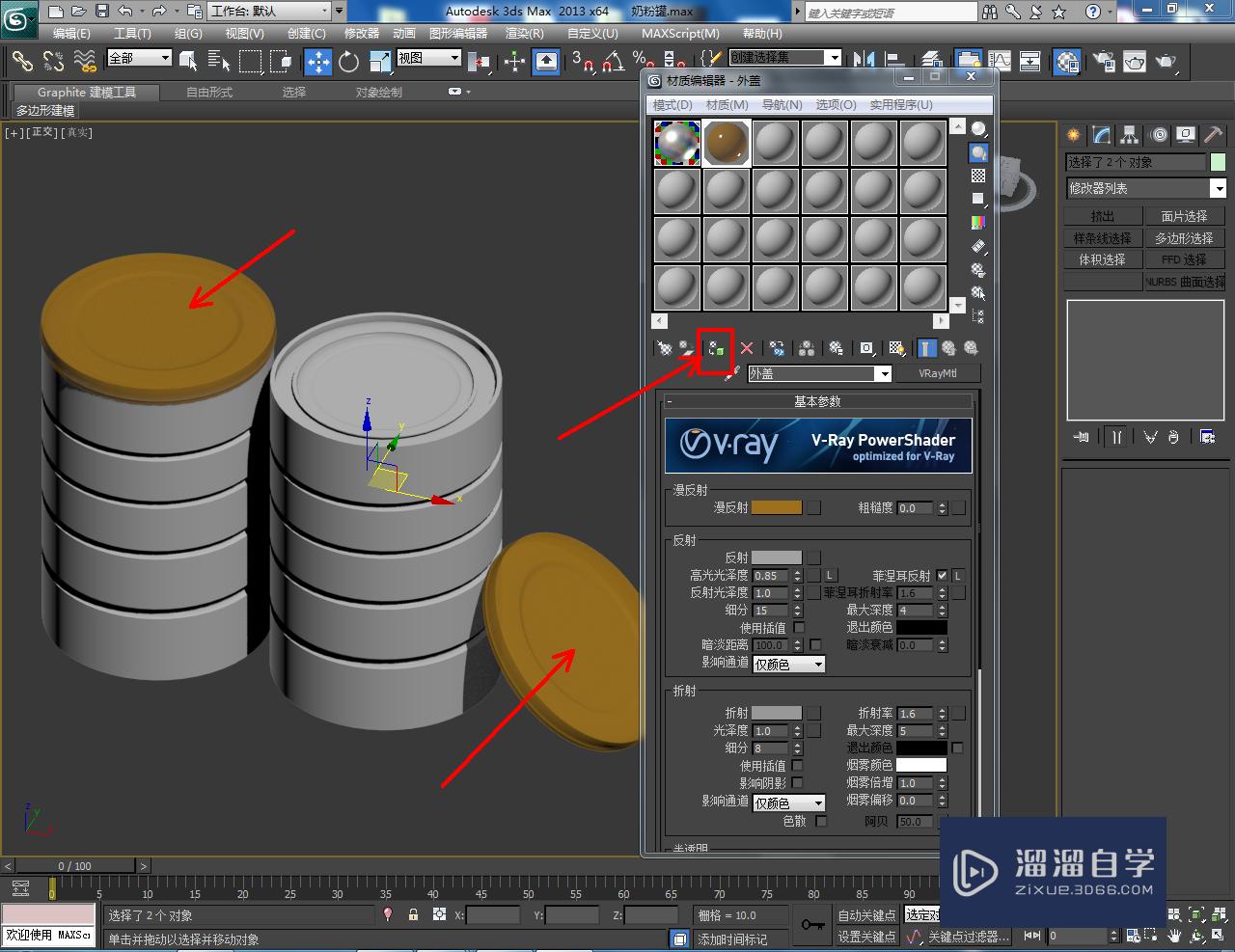Image resolution: width=1235 pixels, height=952 pixels.
Task: Open the MAXScript(M) menu
Action: [x=680, y=33]
